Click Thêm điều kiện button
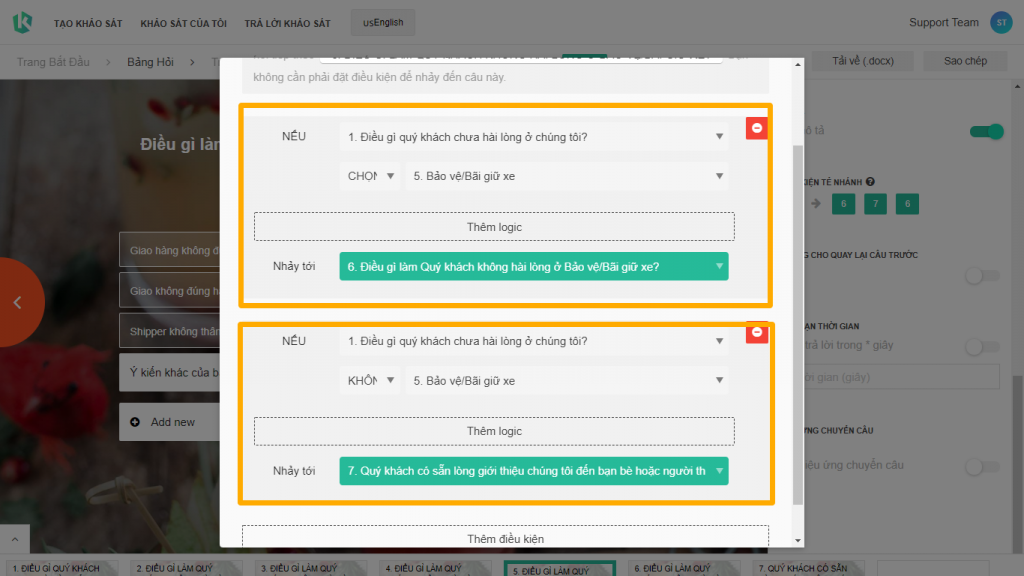This screenshot has width=1024, height=576. click(x=505, y=537)
